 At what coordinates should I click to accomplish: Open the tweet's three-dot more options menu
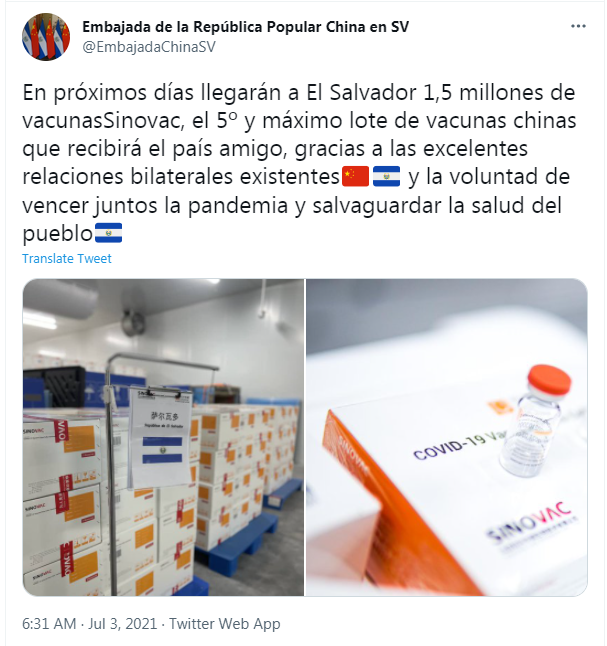578,26
